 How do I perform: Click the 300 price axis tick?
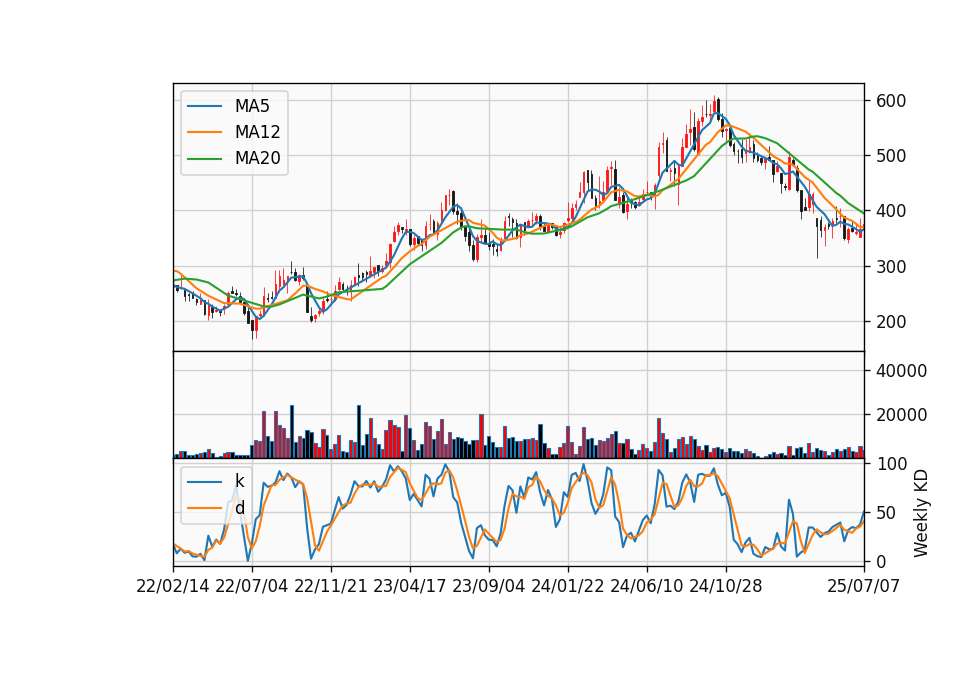click(x=891, y=267)
